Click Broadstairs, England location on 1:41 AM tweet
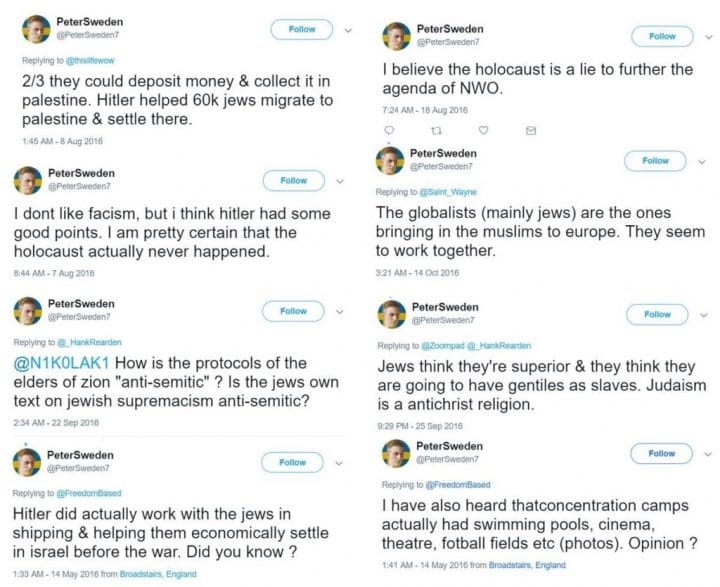The height and width of the screenshot is (587, 720). [527, 565]
